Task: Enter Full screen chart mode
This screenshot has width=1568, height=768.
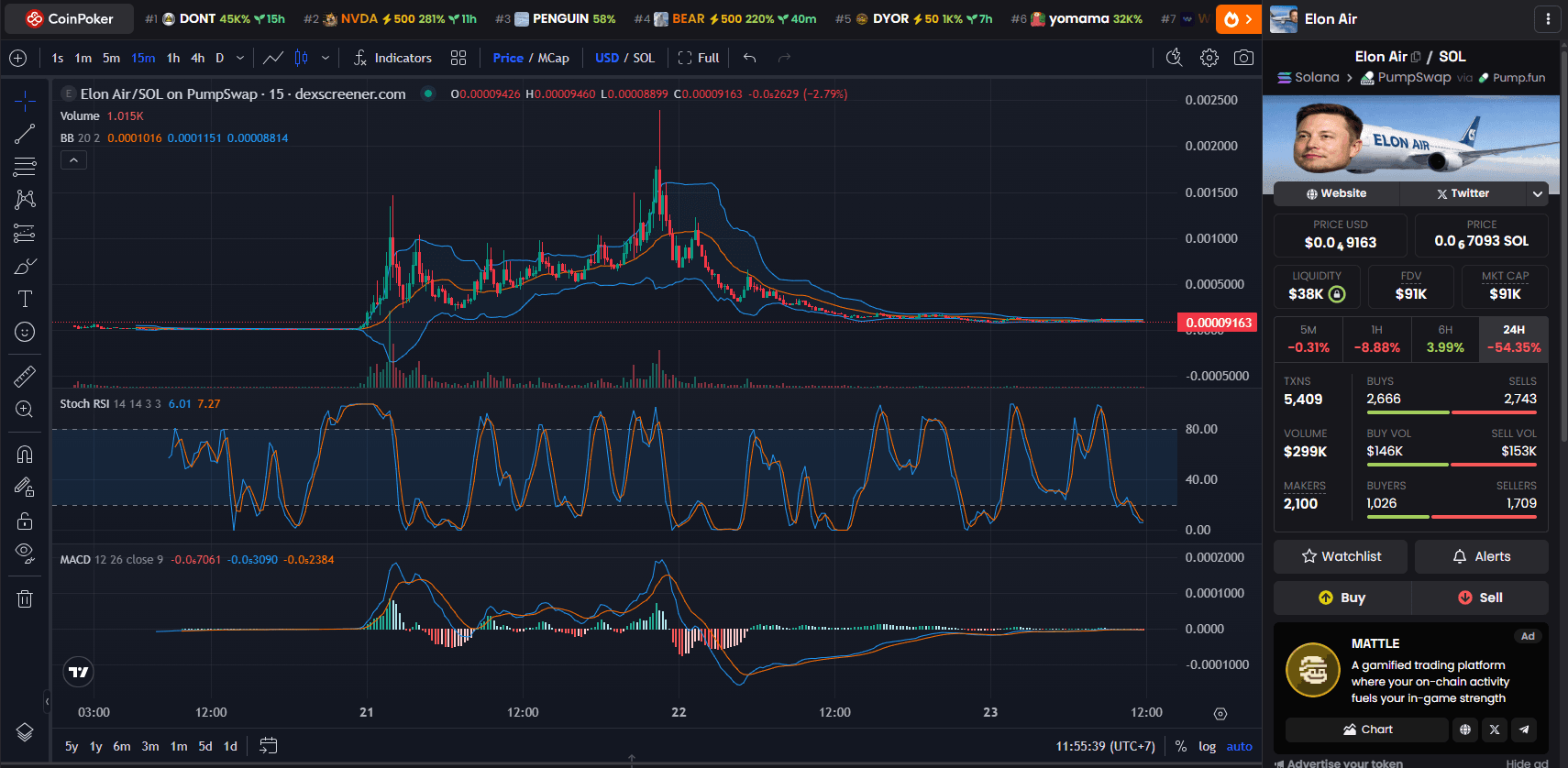Action: pyautogui.click(x=699, y=58)
